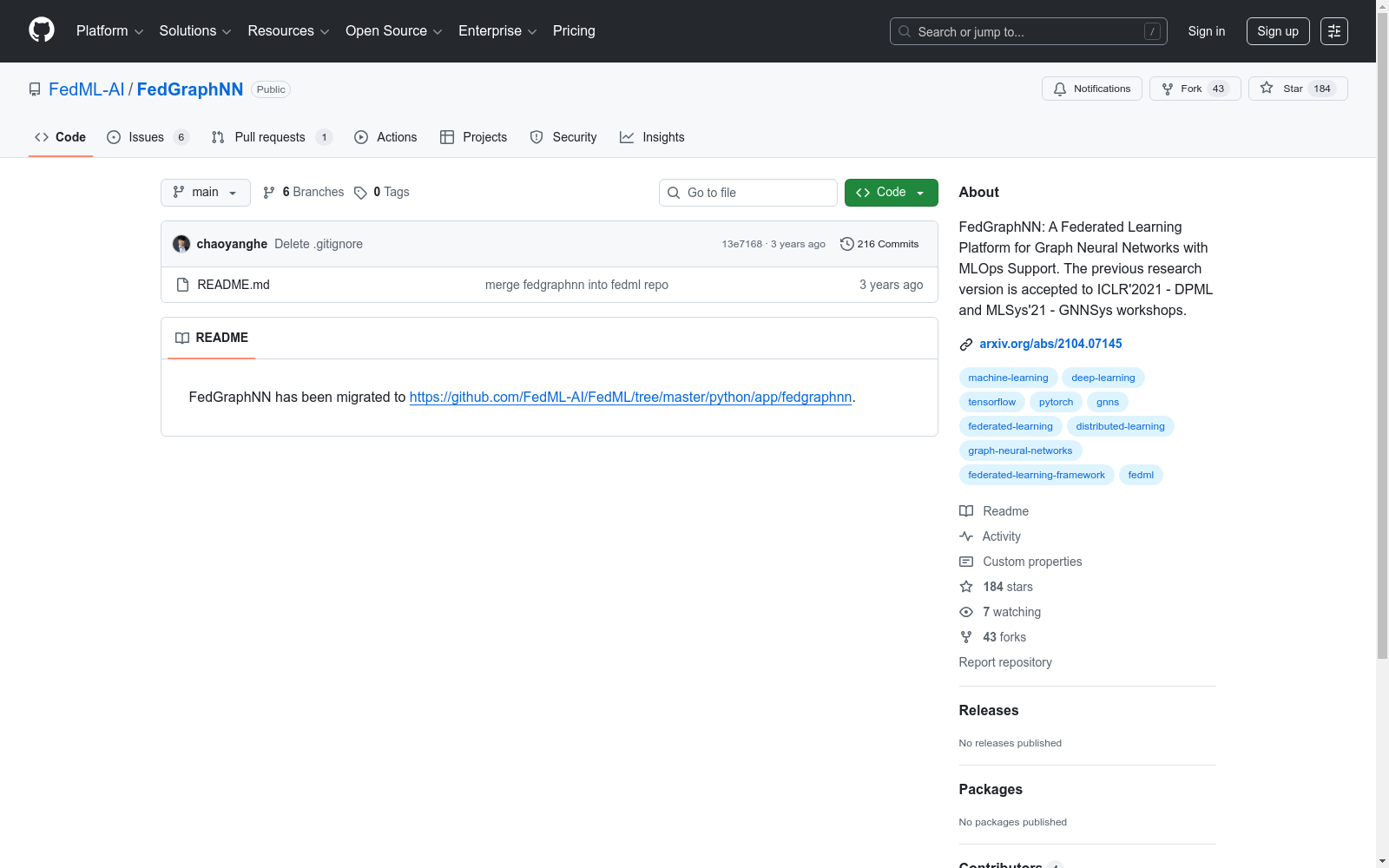Open the FedML-AI organization link

pyautogui.click(x=87, y=89)
